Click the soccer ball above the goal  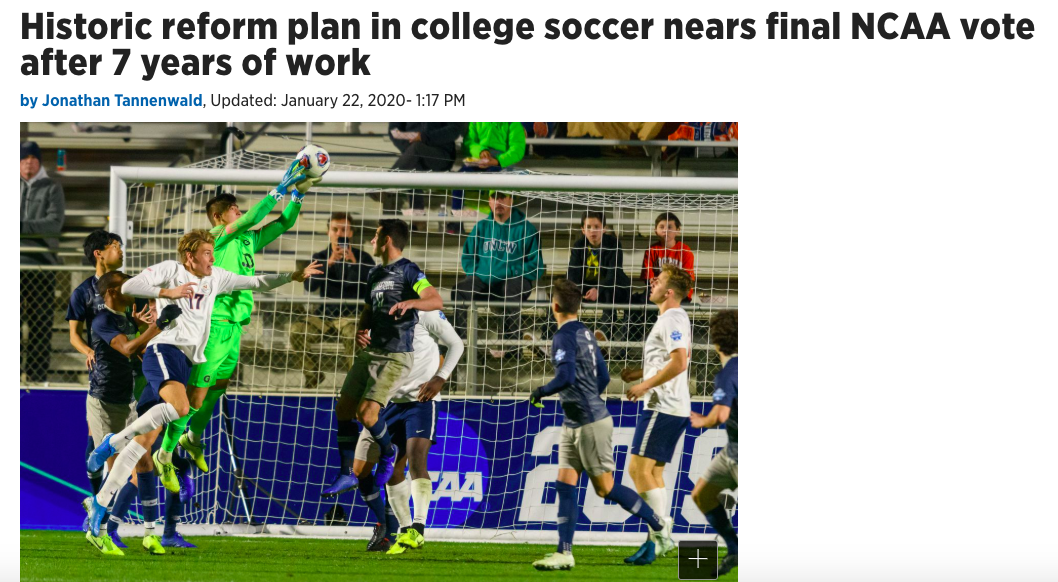313,161
